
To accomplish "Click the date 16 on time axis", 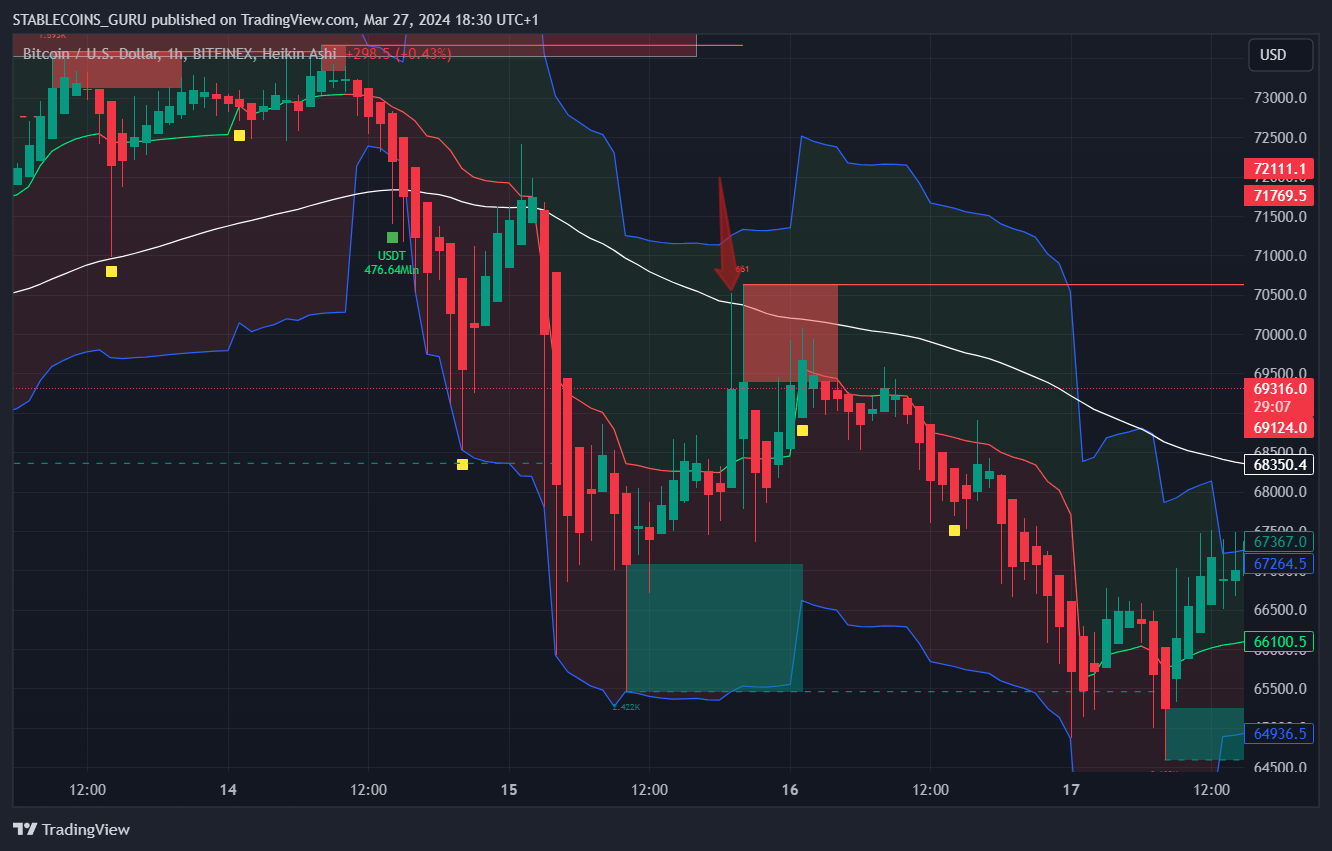I will coord(790,790).
